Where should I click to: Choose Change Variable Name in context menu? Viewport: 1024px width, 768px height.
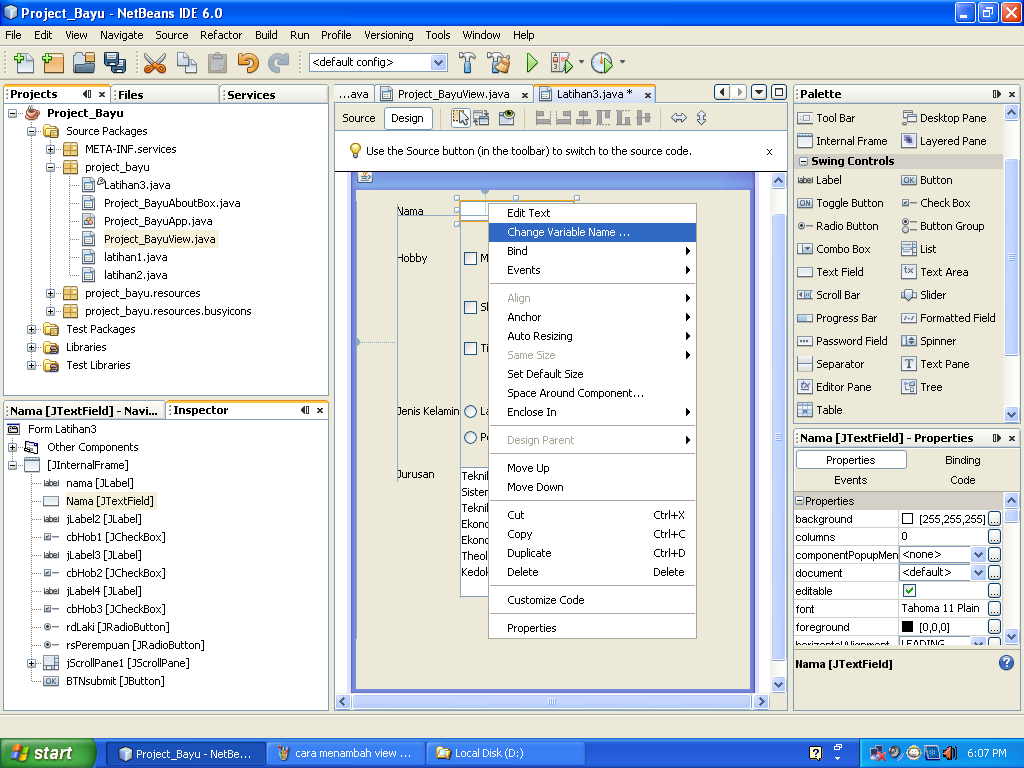[592, 232]
